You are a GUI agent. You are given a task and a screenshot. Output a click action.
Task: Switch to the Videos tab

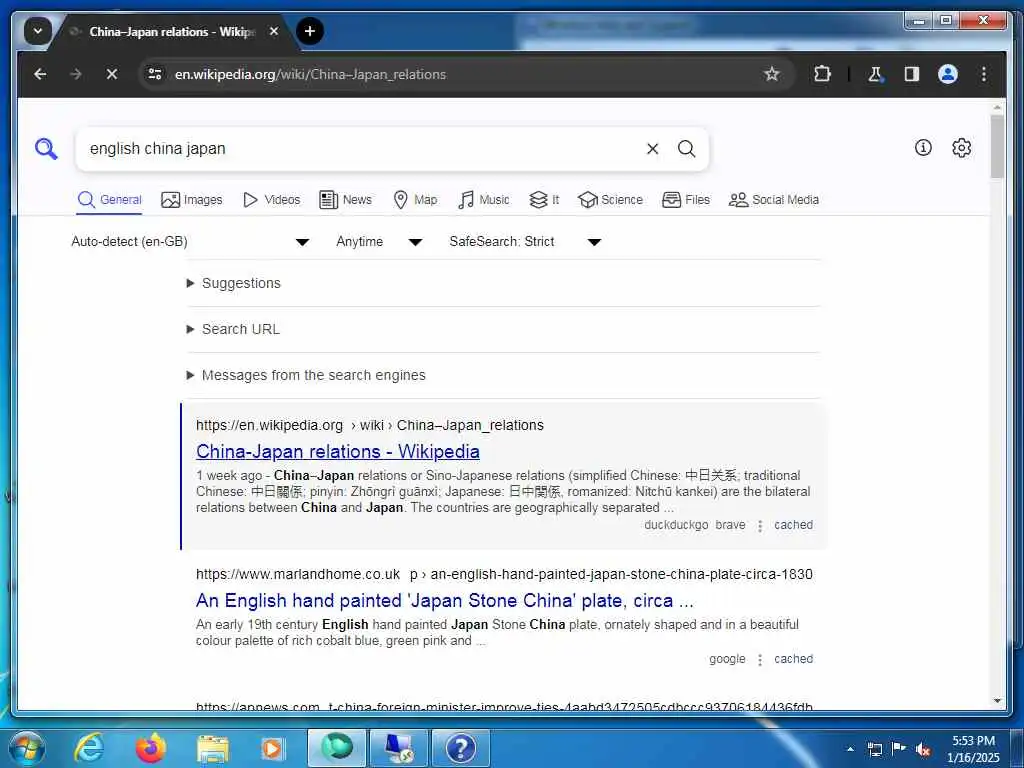(271, 200)
